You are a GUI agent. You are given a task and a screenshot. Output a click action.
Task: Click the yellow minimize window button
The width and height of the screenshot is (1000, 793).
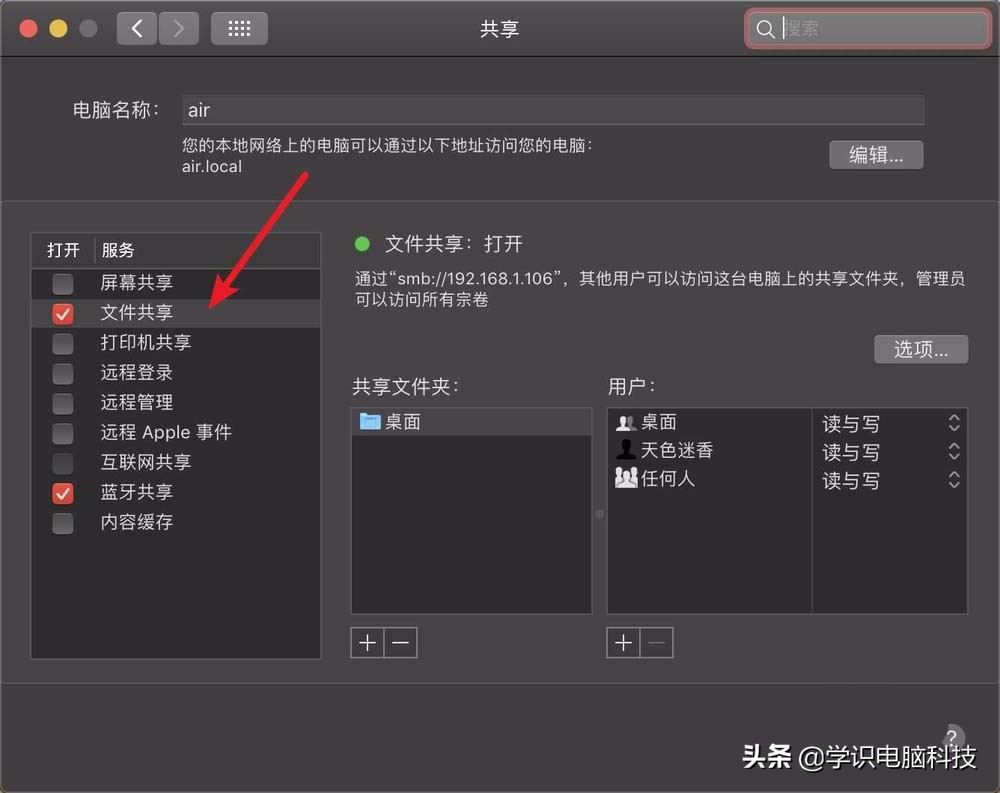(58, 29)
